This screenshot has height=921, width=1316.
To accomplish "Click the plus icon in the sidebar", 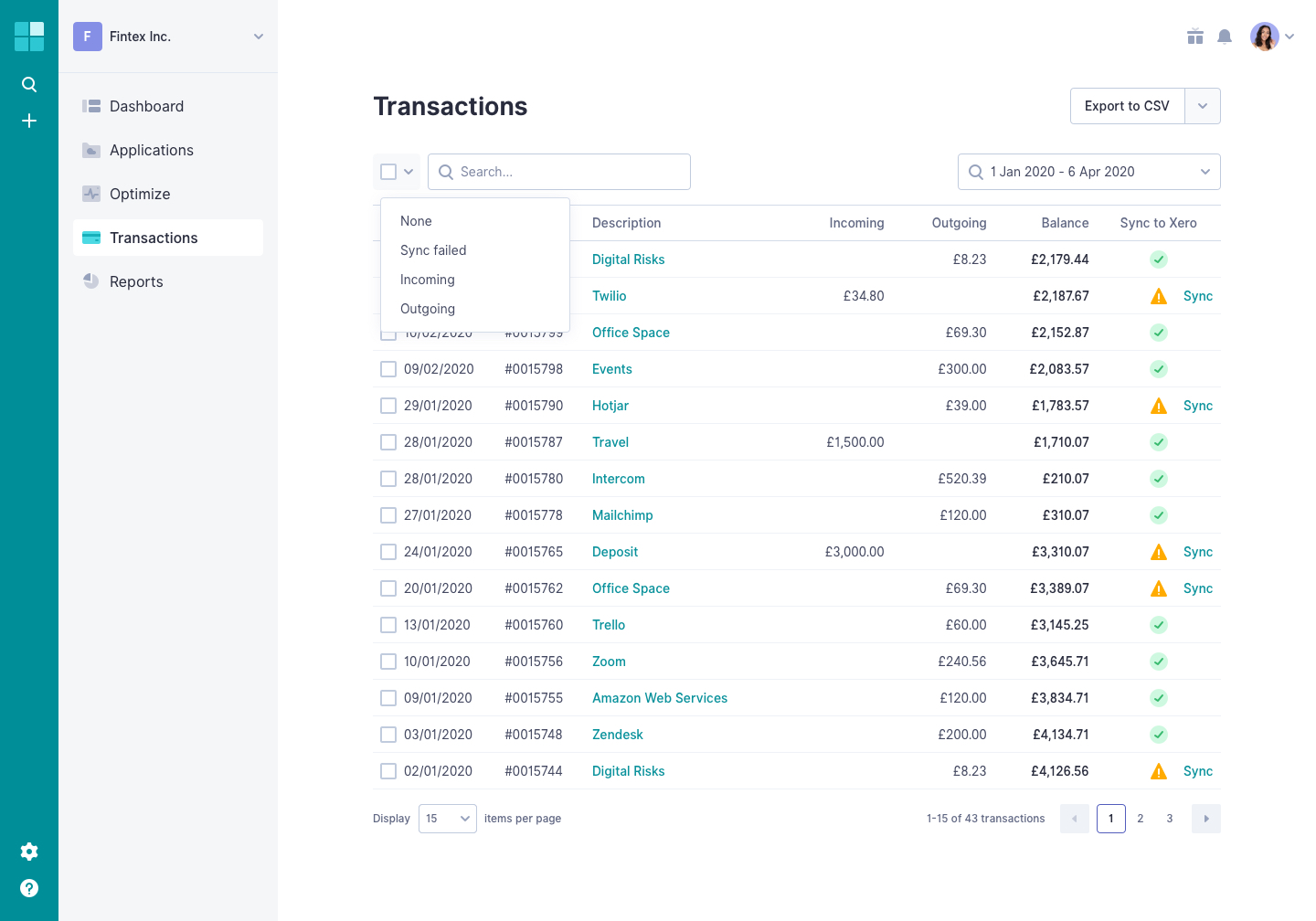I will click(28, 120).
